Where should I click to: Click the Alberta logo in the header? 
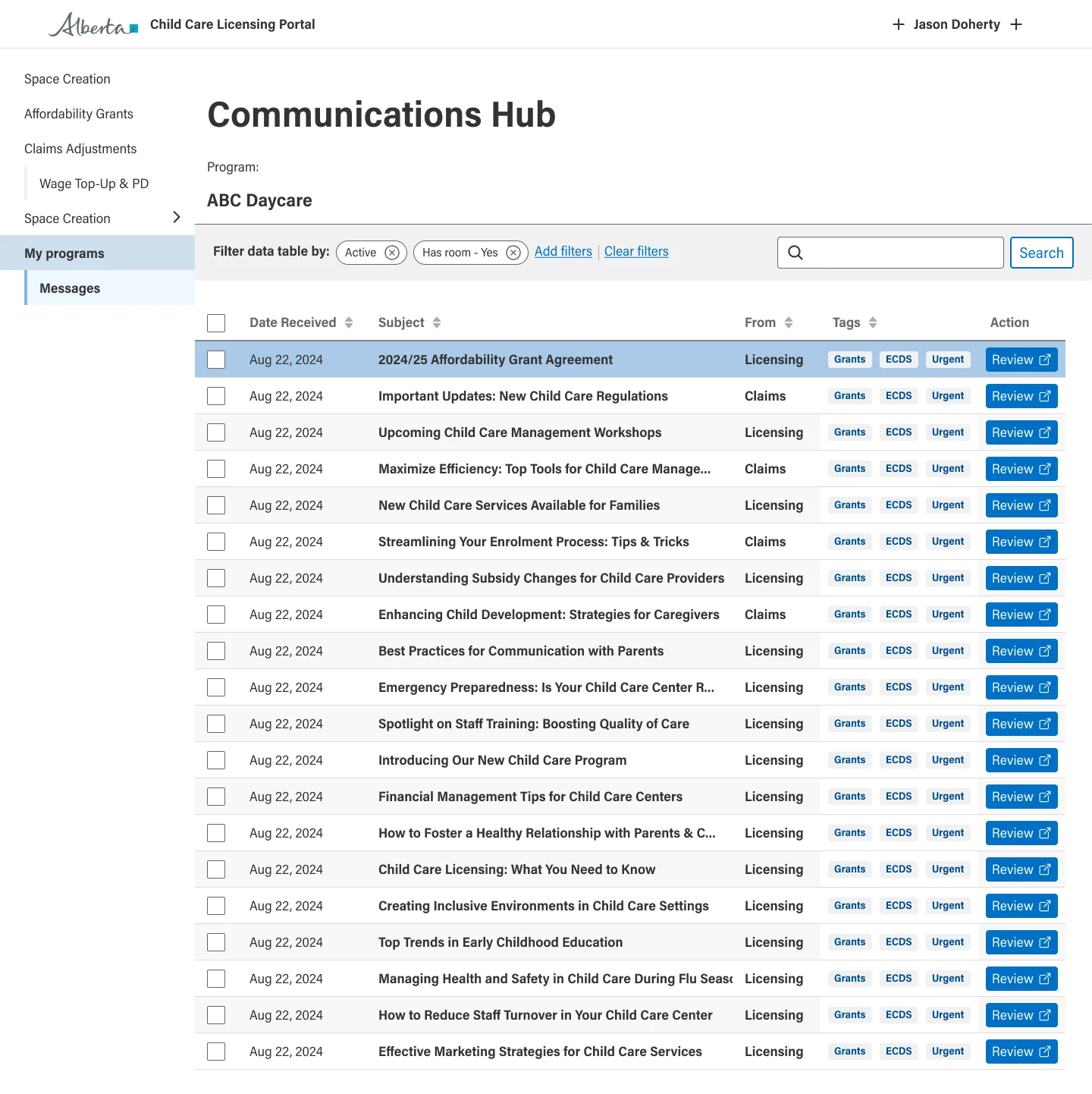(94, 25)
